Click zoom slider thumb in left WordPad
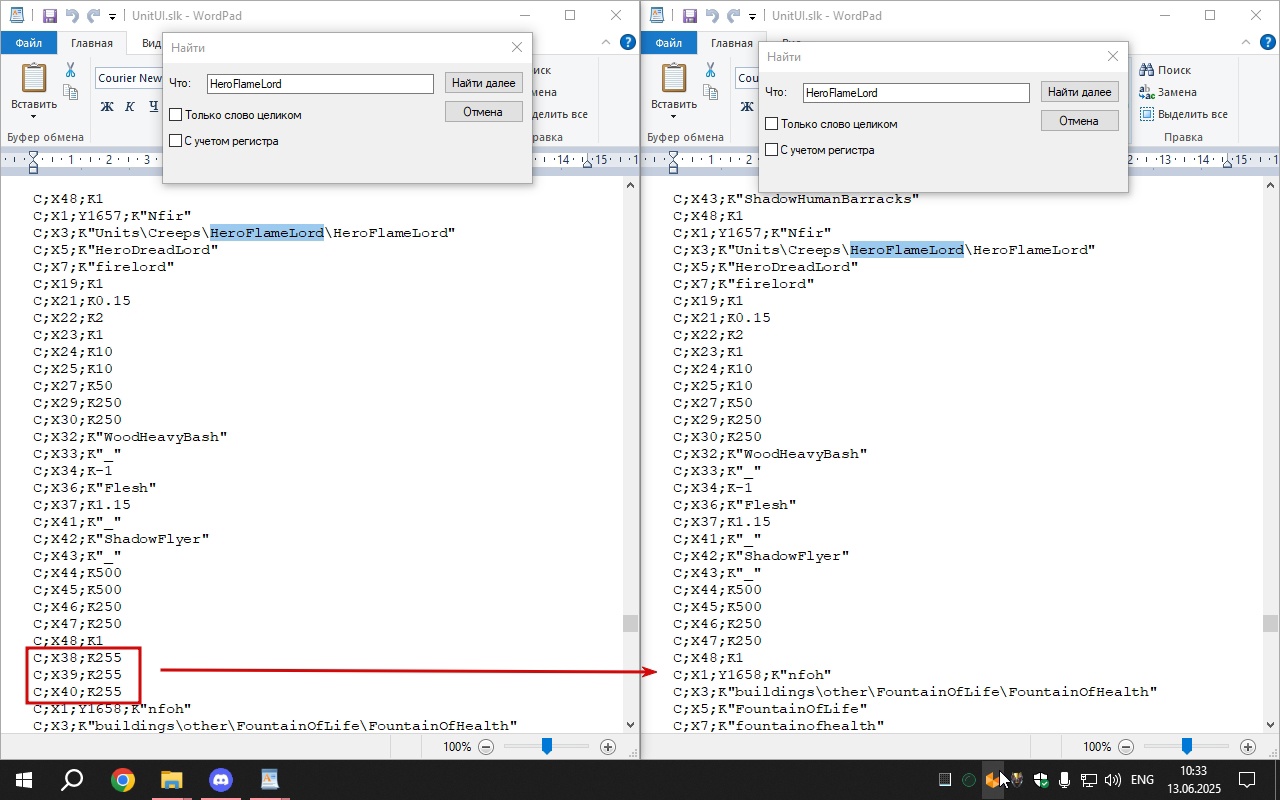Viewport: 1280px width, 800px height. click(x=547, y=747)
